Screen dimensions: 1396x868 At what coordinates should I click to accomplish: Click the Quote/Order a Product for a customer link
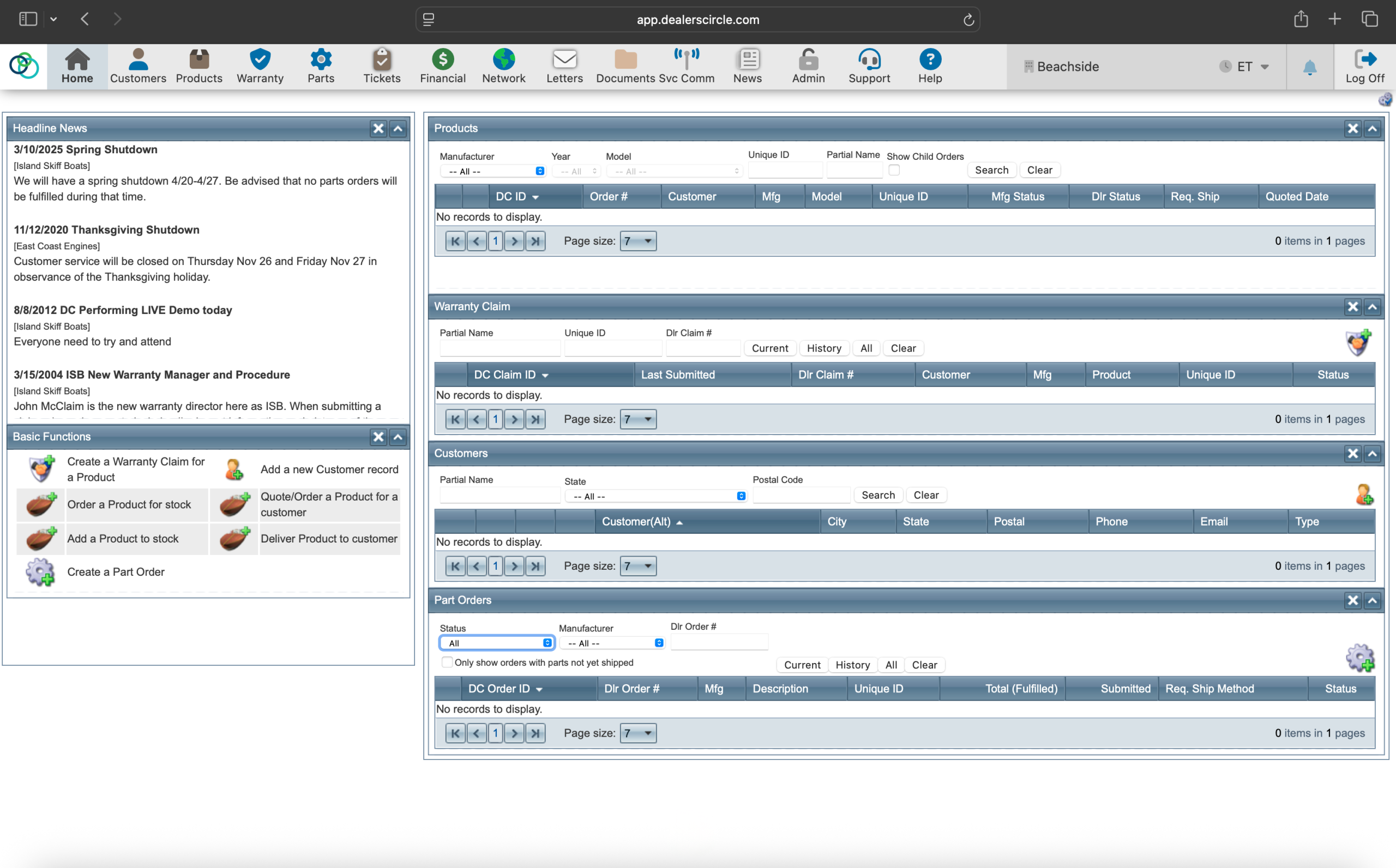point(329,505)
